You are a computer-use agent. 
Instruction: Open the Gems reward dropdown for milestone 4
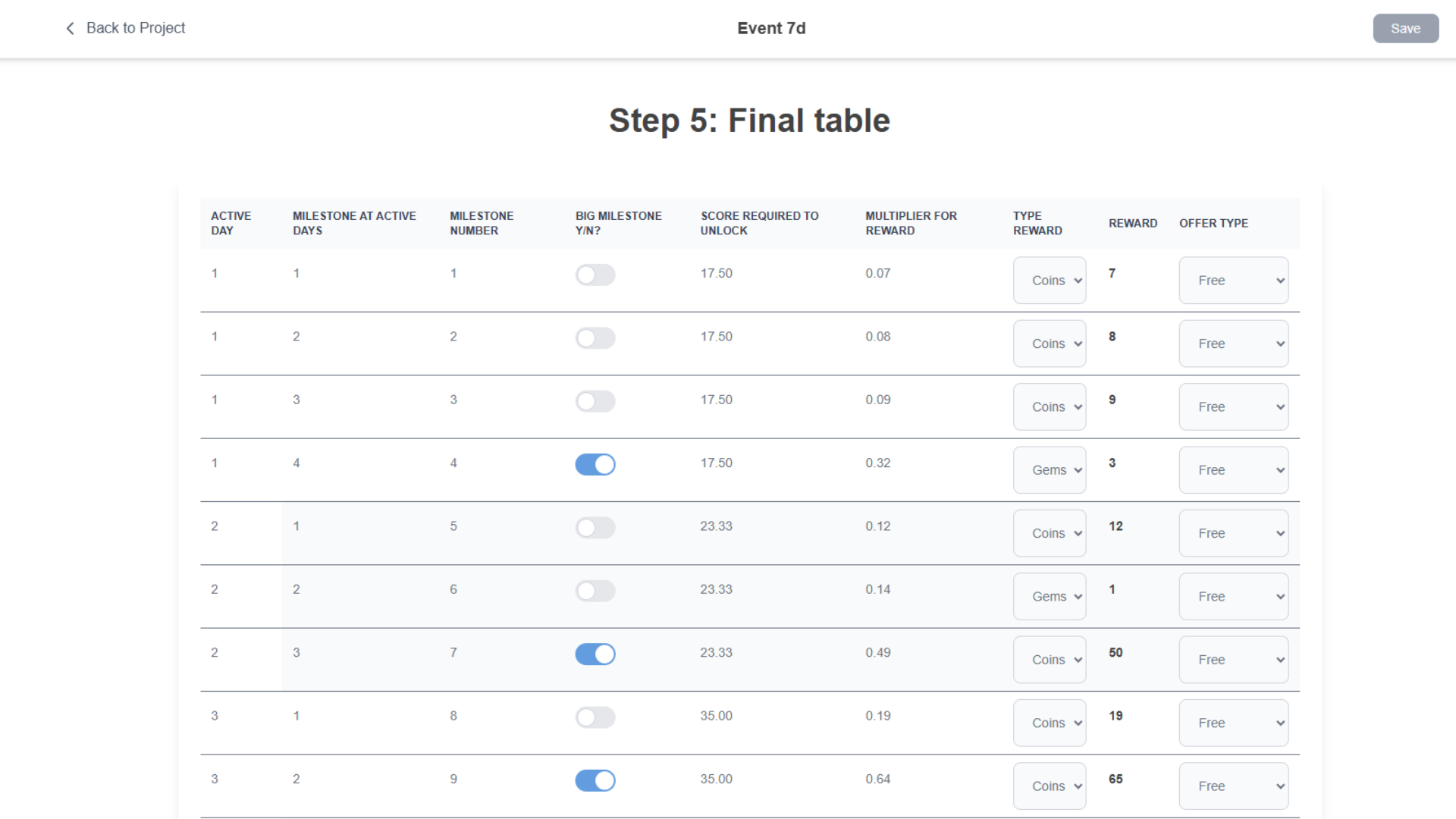[1050, 469]
